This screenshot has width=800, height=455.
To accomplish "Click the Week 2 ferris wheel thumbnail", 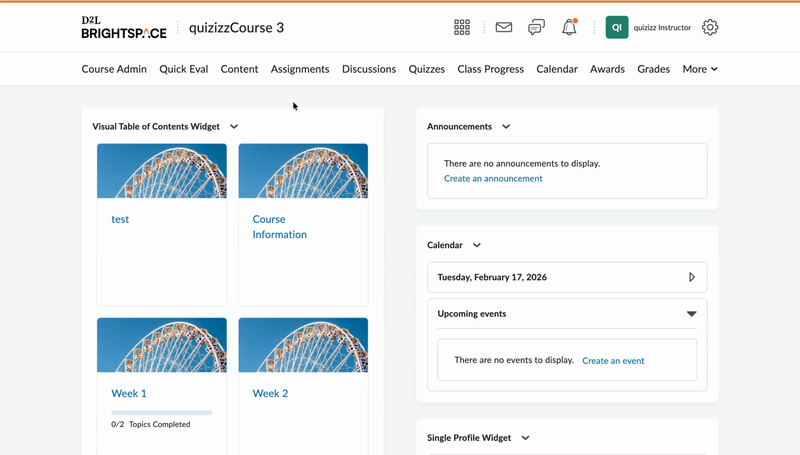I will (303, 345).
